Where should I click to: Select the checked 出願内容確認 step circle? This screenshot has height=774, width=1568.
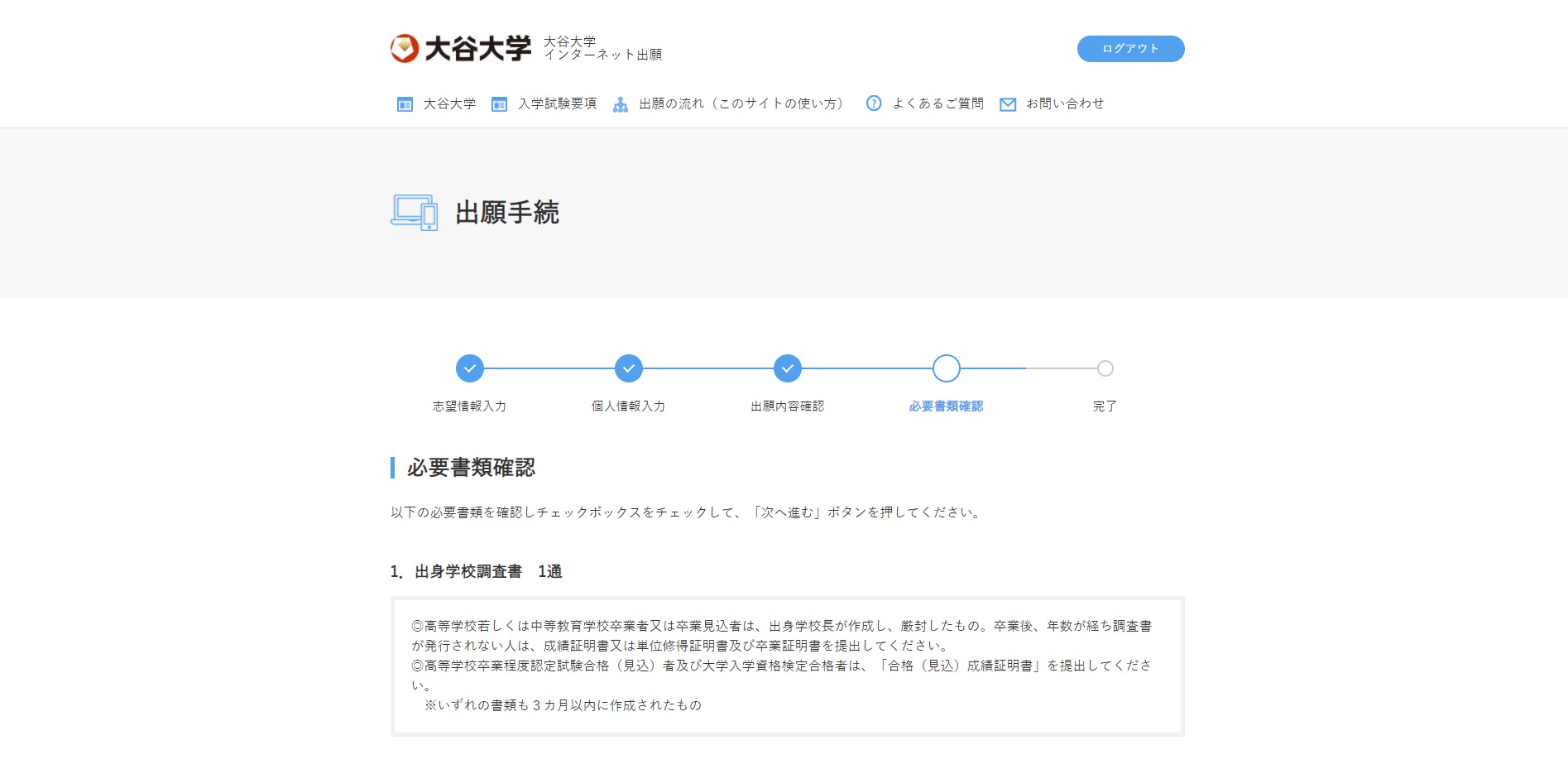pos(788,368)
